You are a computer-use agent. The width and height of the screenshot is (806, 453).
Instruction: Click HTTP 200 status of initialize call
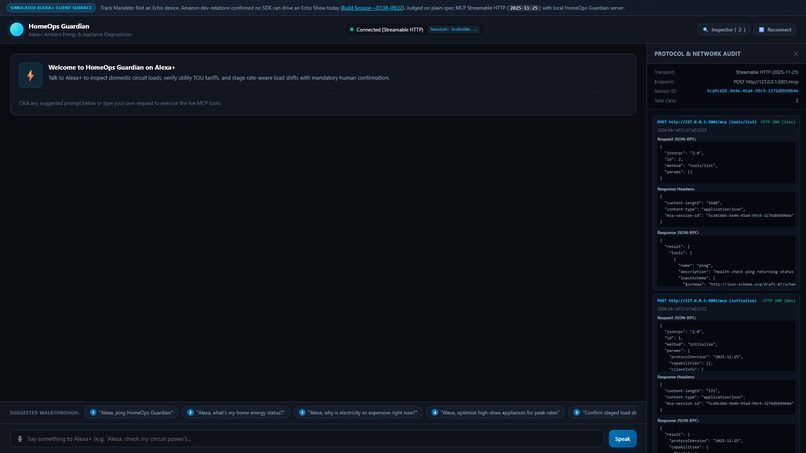pyautogui.click(x=779, y=300)
